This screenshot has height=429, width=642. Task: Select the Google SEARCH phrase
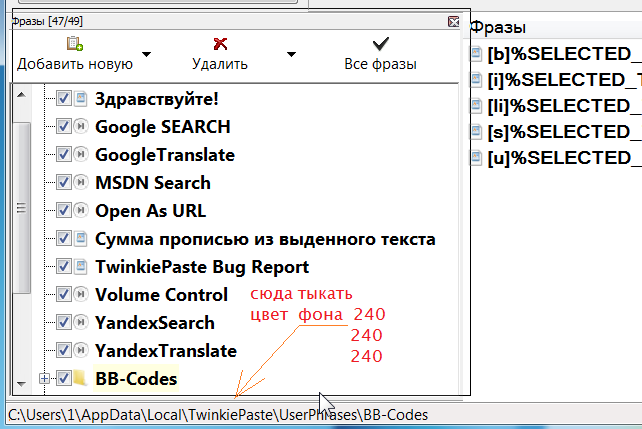pos(163,126)
